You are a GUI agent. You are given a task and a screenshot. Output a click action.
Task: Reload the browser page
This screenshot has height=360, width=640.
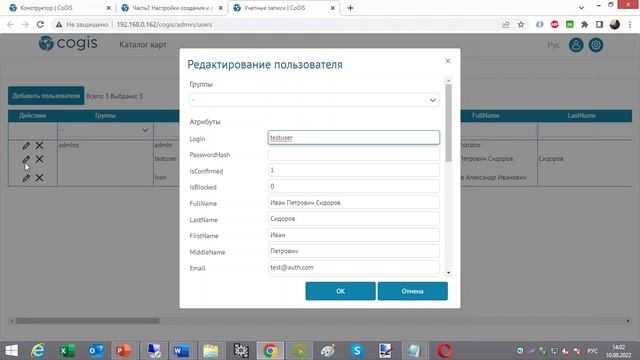click(40, 24)
